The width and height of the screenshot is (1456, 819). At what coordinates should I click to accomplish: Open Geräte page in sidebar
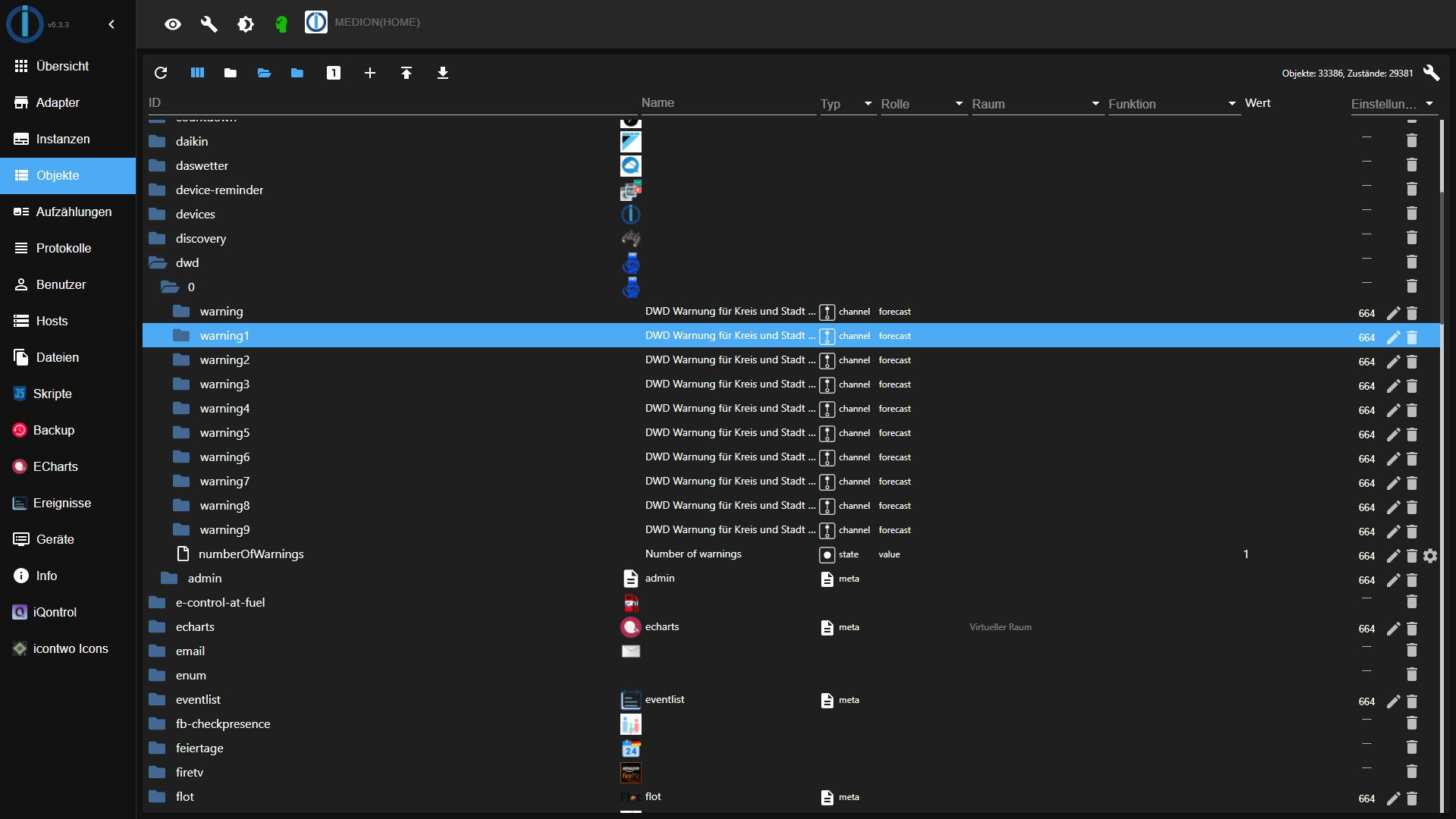(x=68, y=539)
